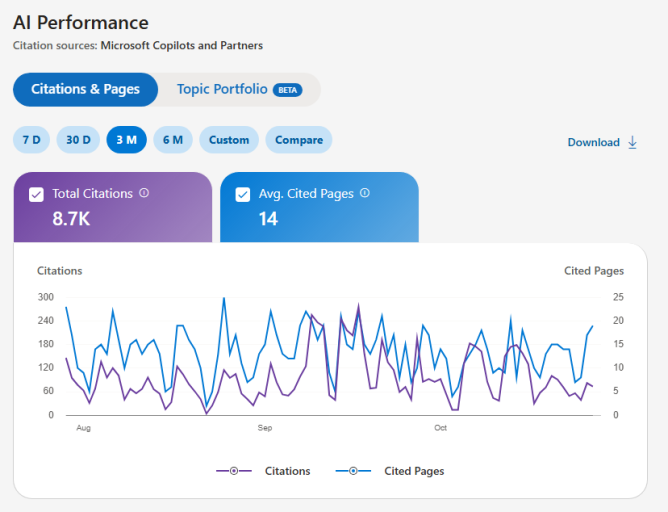Viewport: 668px width, 512px height.
Task: Choose the Custom date range
Action: [229, 140]
